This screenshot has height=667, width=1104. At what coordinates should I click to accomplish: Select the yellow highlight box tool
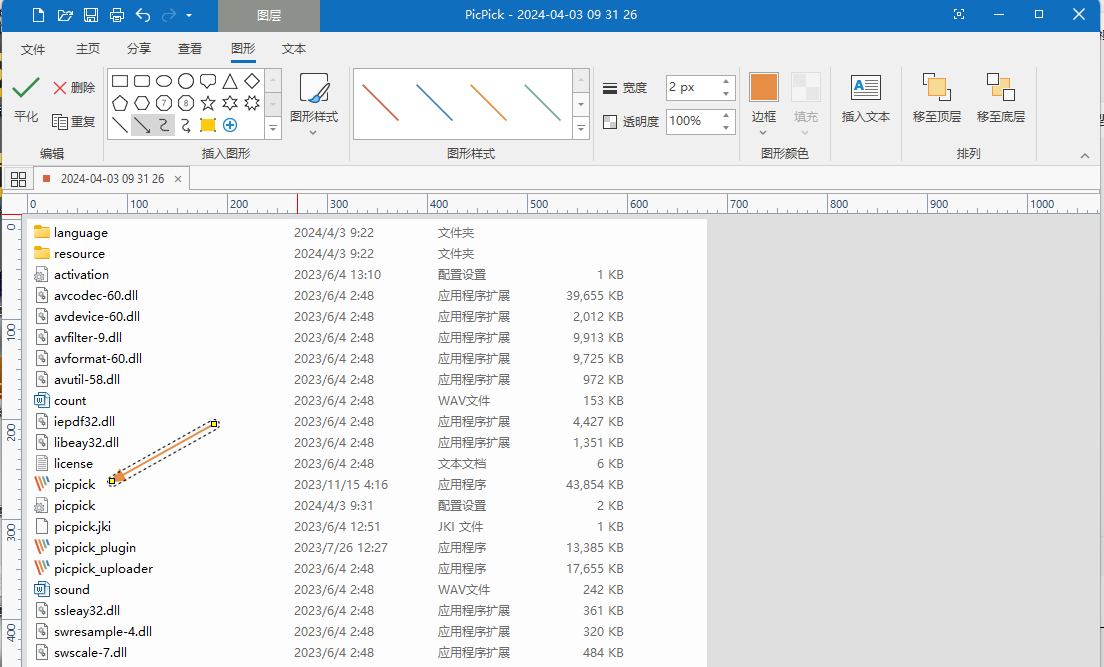coord(208,125)
